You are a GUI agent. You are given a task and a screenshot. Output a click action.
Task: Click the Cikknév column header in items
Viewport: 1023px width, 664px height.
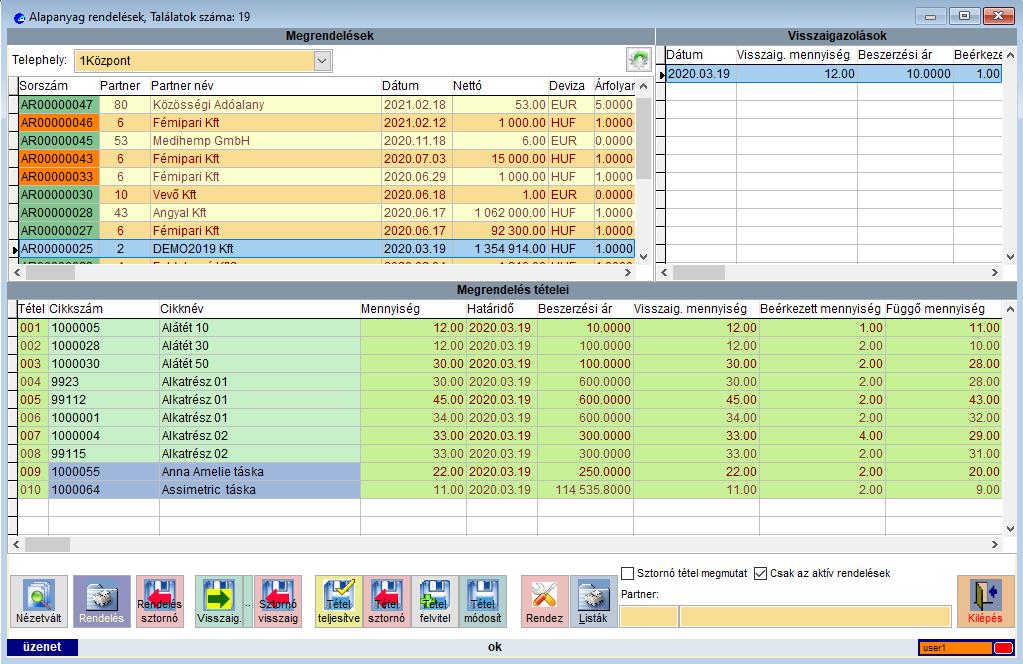pyautogui.click(x=260, y=309)
